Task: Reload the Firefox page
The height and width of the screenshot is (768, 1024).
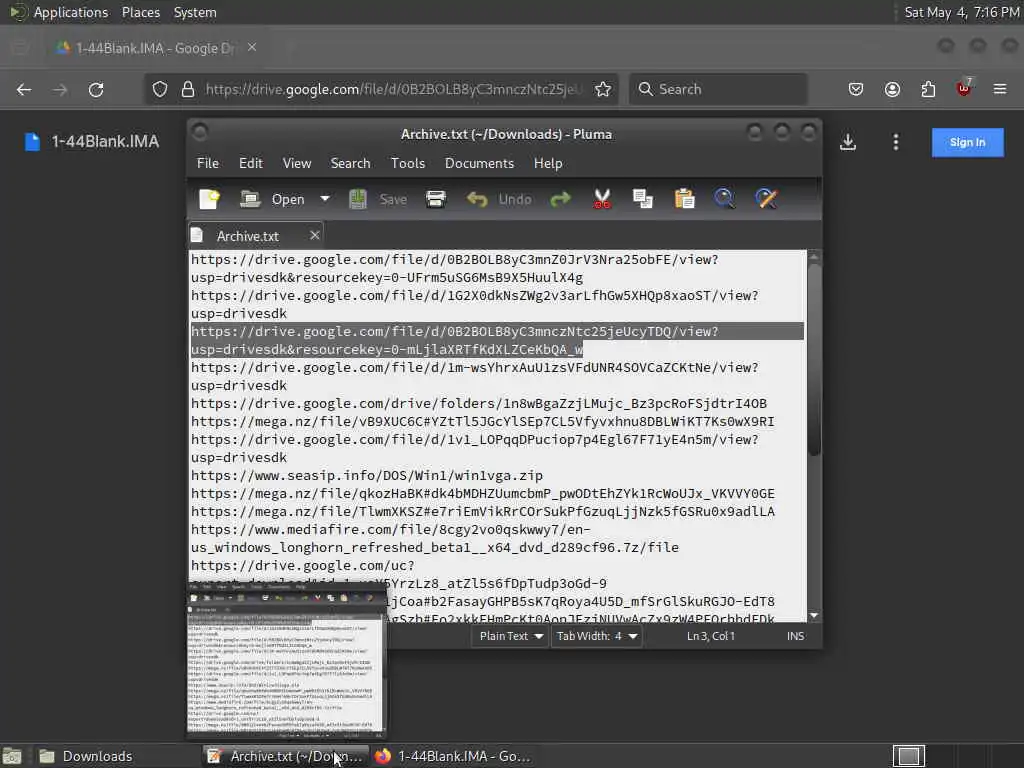Action: click(96, 89)
